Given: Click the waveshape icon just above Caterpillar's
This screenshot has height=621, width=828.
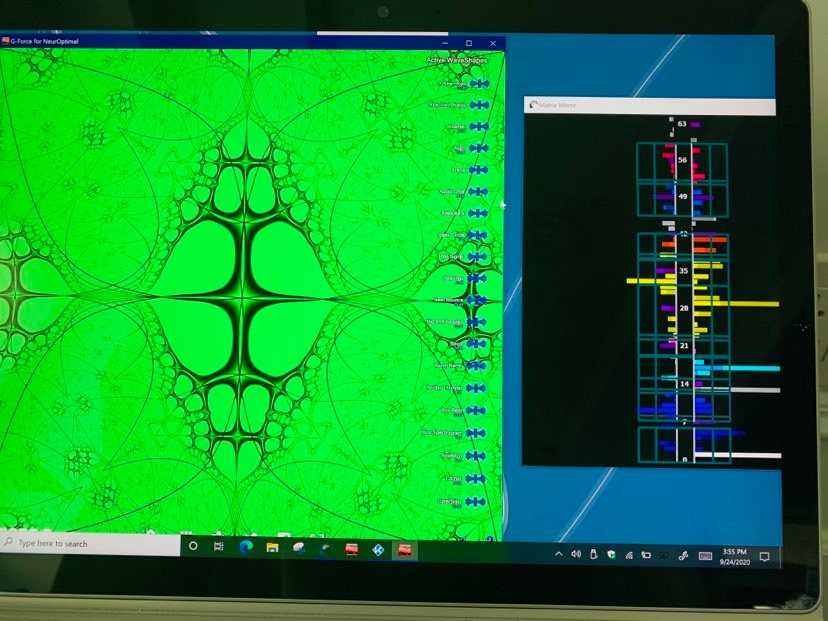Looking at the screenshot, I should click(x=475, y=478).
